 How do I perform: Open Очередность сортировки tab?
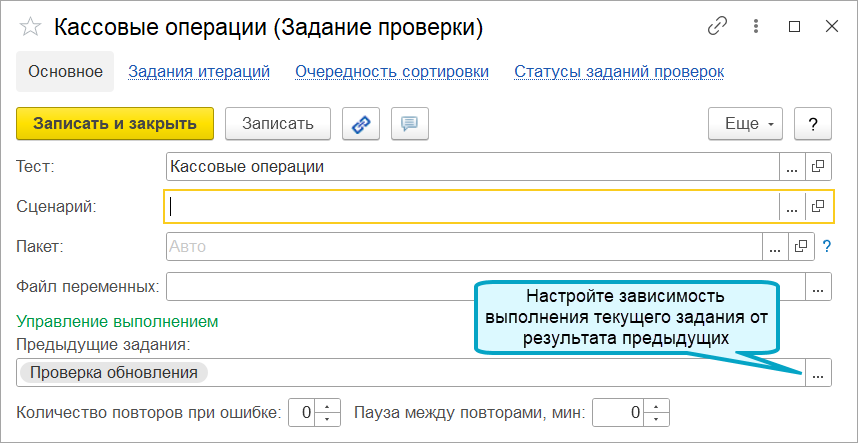coord(392,72)
